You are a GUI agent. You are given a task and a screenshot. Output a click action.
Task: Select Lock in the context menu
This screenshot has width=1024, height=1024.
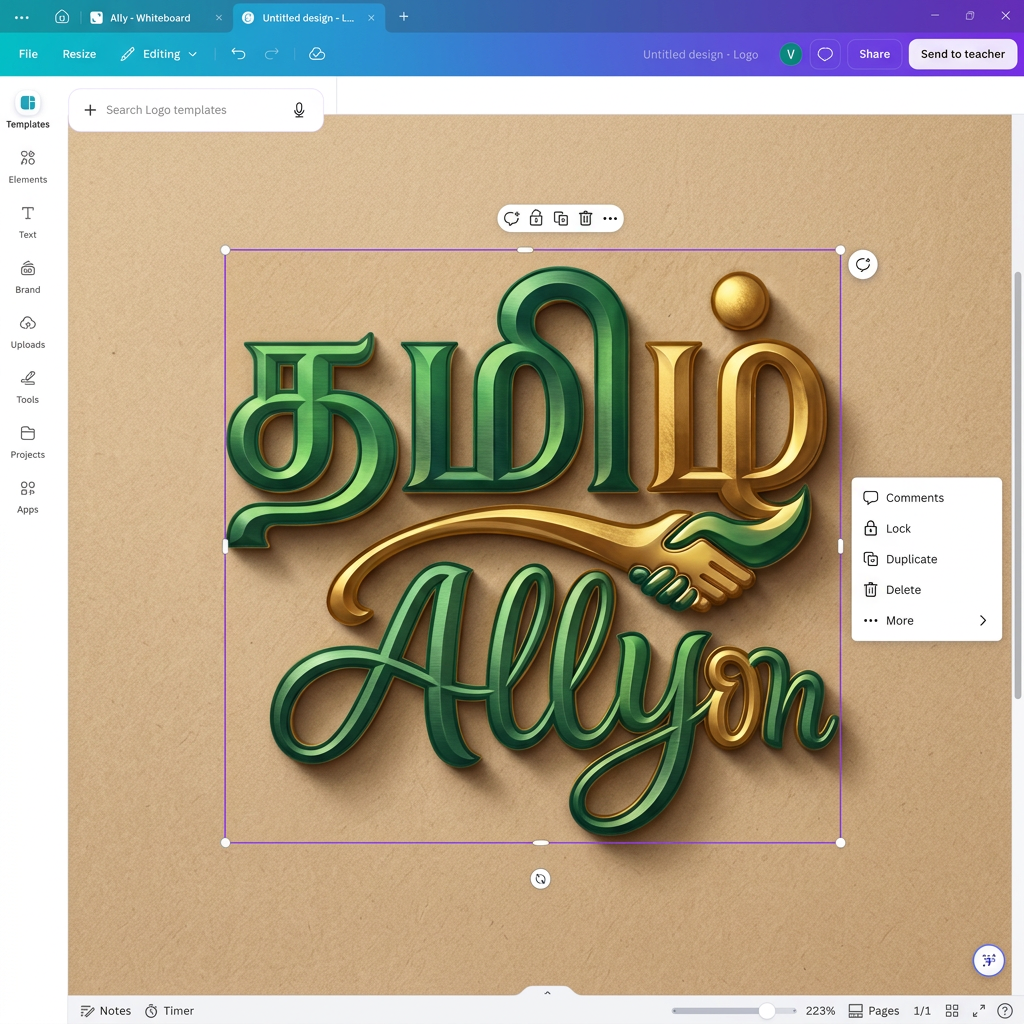(x=926, y=528)
